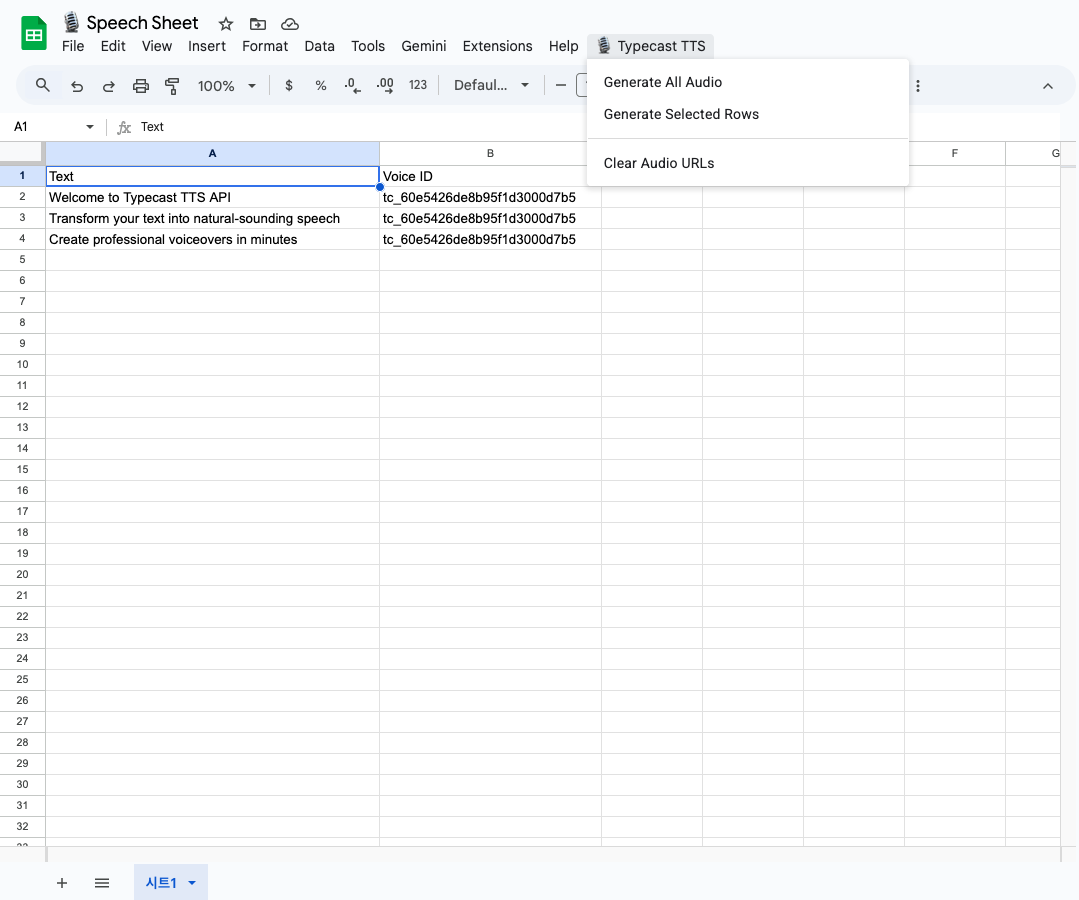Select column A header
This screenshot has height=900, width=1079.
coord(213,153)
